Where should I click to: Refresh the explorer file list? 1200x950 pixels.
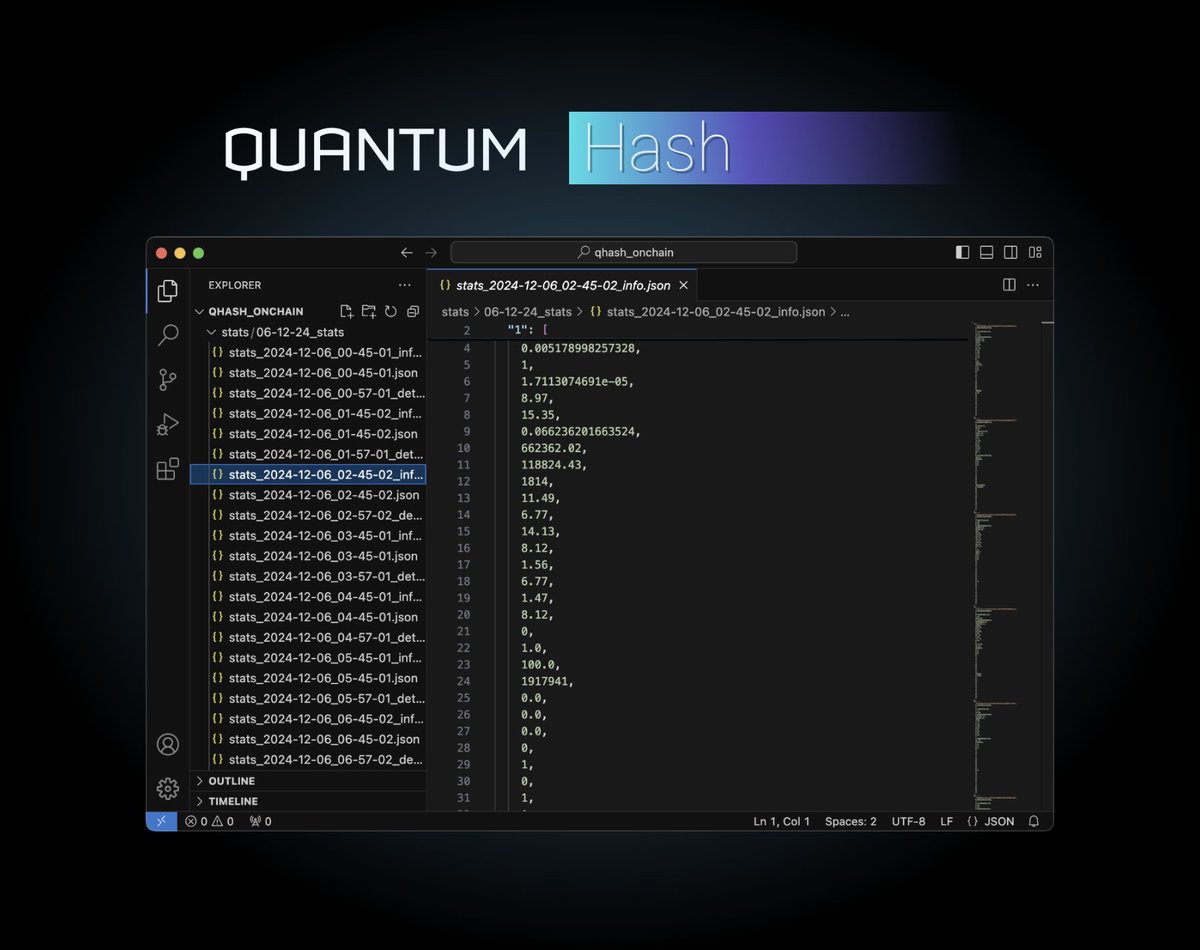tap(390, 311)
